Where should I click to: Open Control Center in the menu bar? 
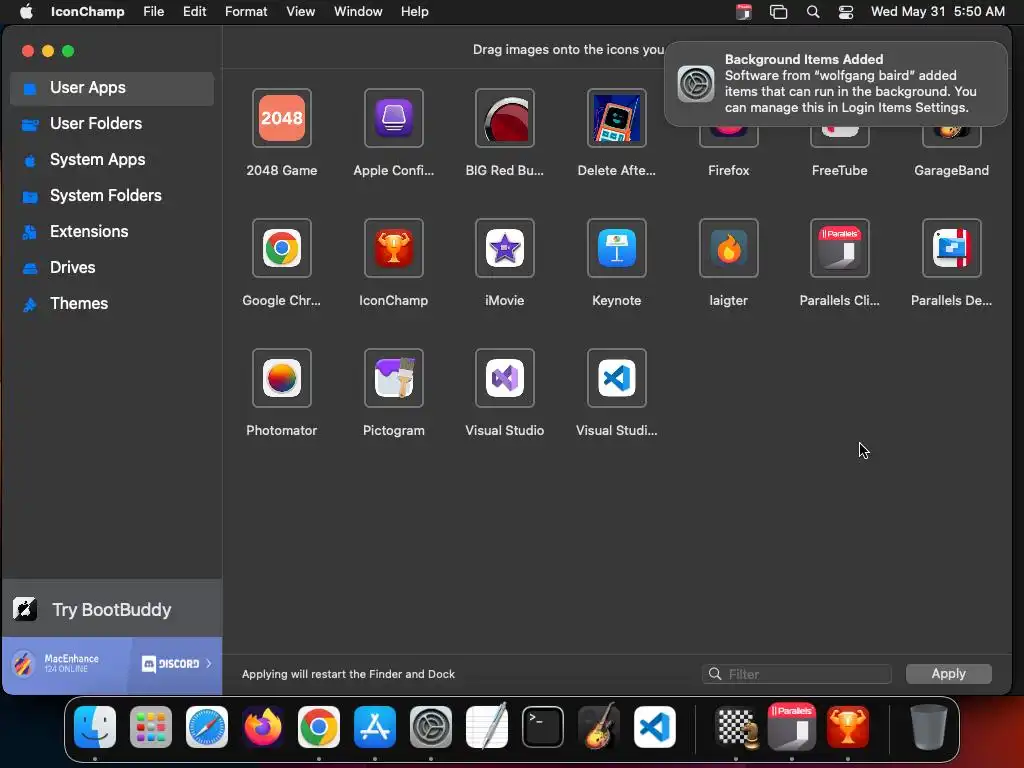(846, 12)
